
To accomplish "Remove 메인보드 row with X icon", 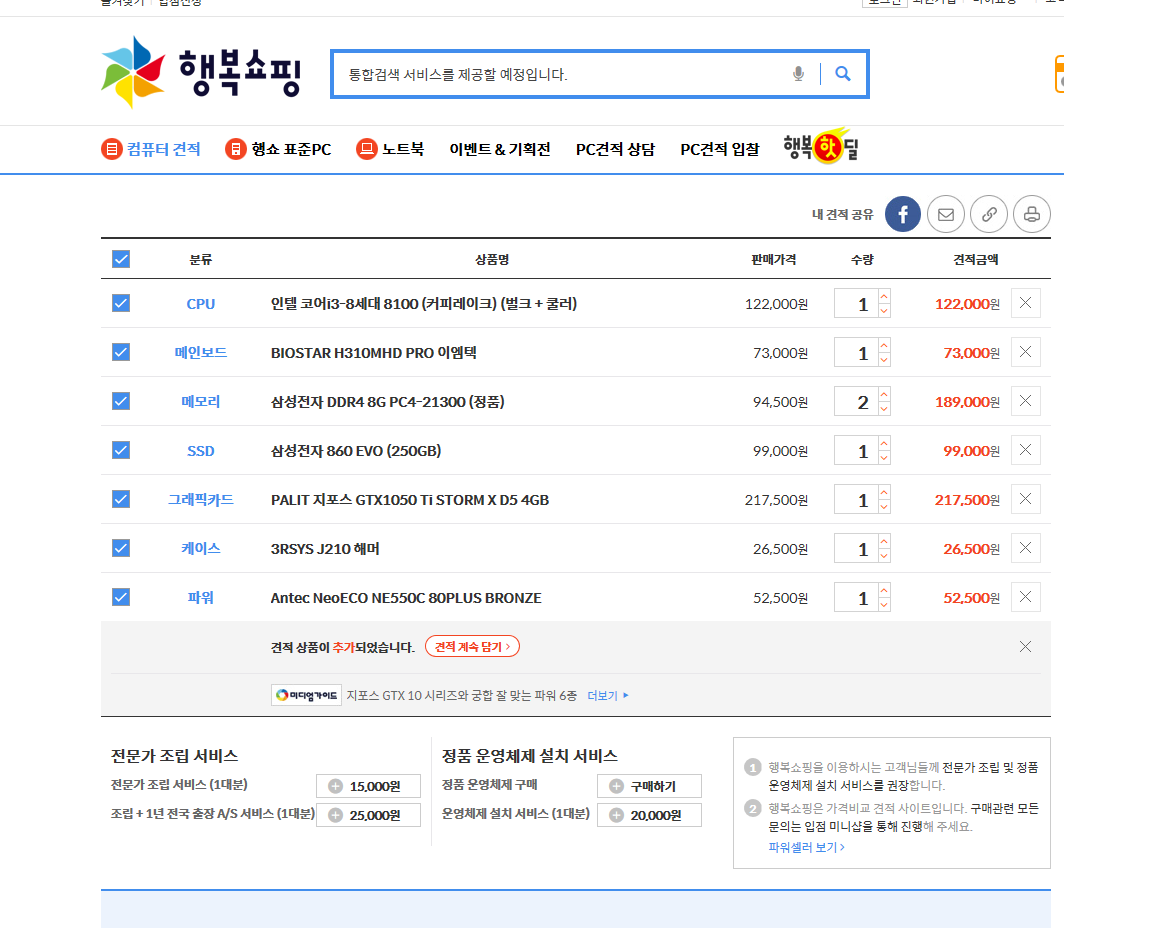I will (x=1026, y=352).
